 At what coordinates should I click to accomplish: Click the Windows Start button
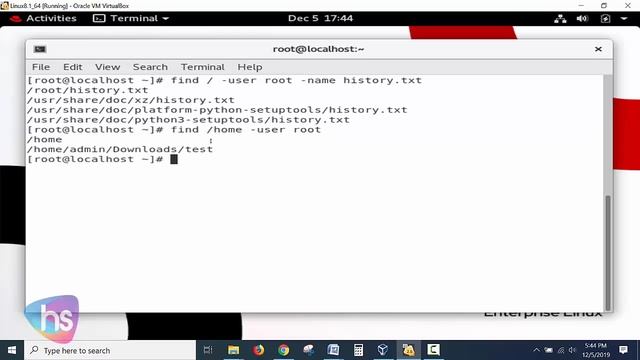pyautogui.click(x=12, y=350)
